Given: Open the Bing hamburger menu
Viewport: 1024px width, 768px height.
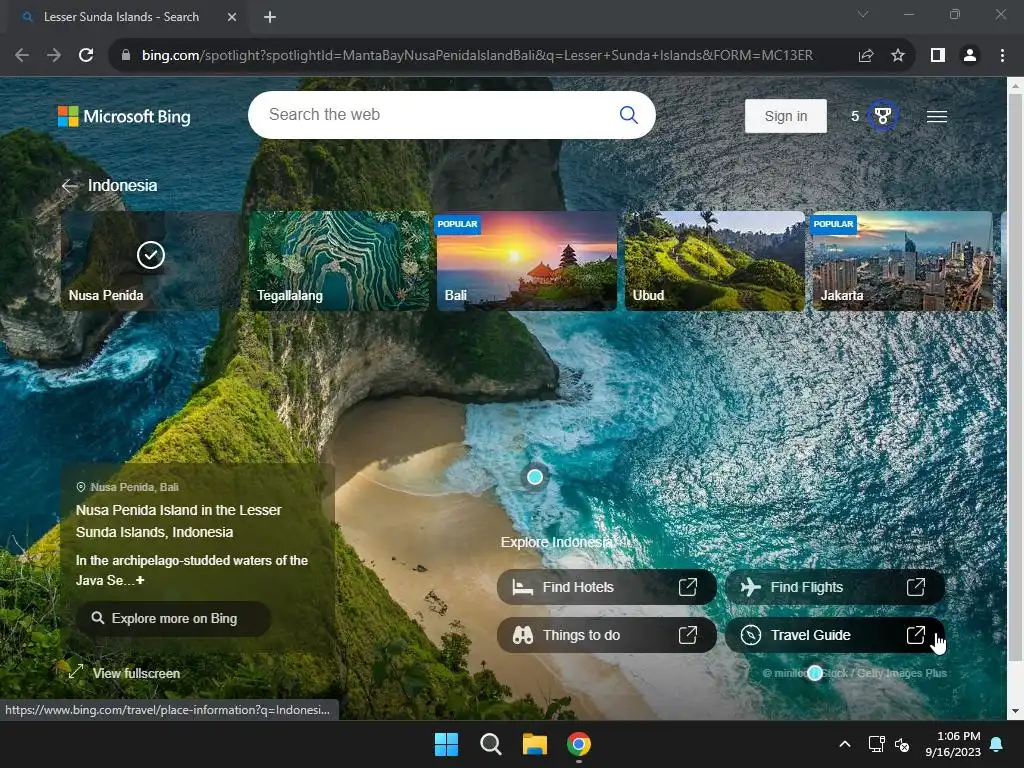Looking at the screenshot, I should [936, 116].
